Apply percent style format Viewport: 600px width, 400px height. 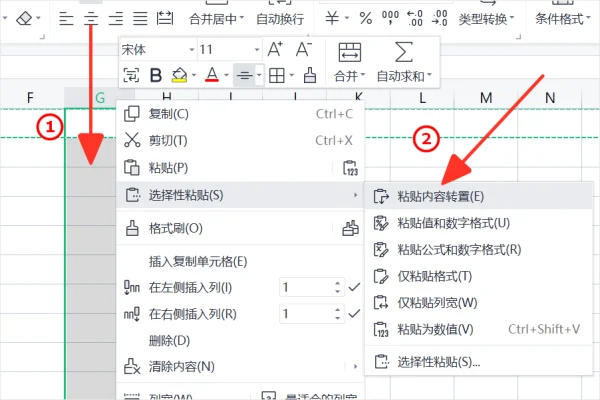[365, 18]
